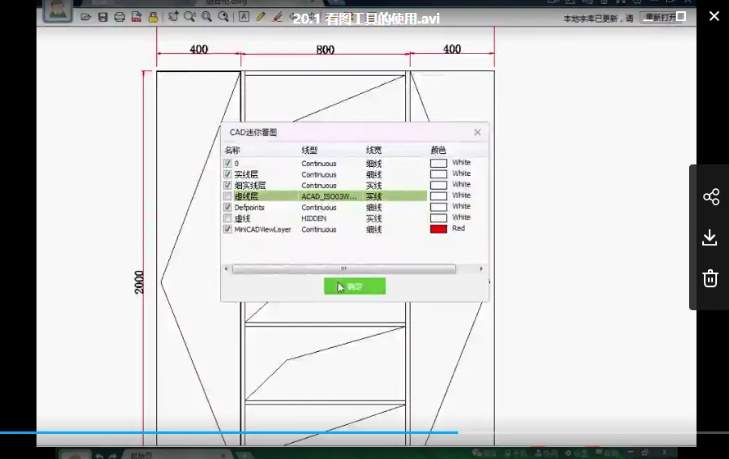Image resolution: width=729 pixels, height=459 pixels.
Task: Click the 颜色 column header
Action: 438,150
